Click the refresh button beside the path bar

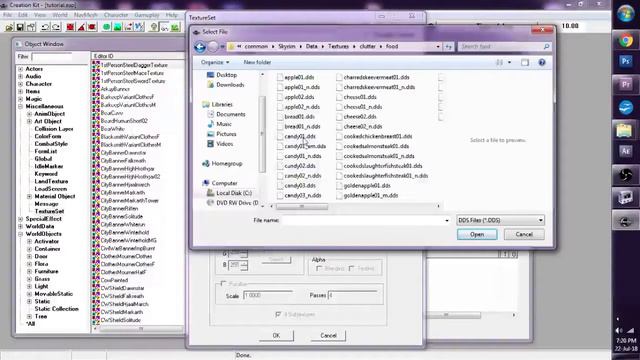(449, 47)
